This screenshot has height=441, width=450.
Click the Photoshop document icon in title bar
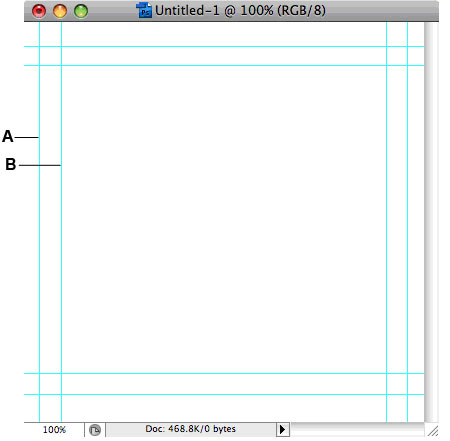coord(144,10)
